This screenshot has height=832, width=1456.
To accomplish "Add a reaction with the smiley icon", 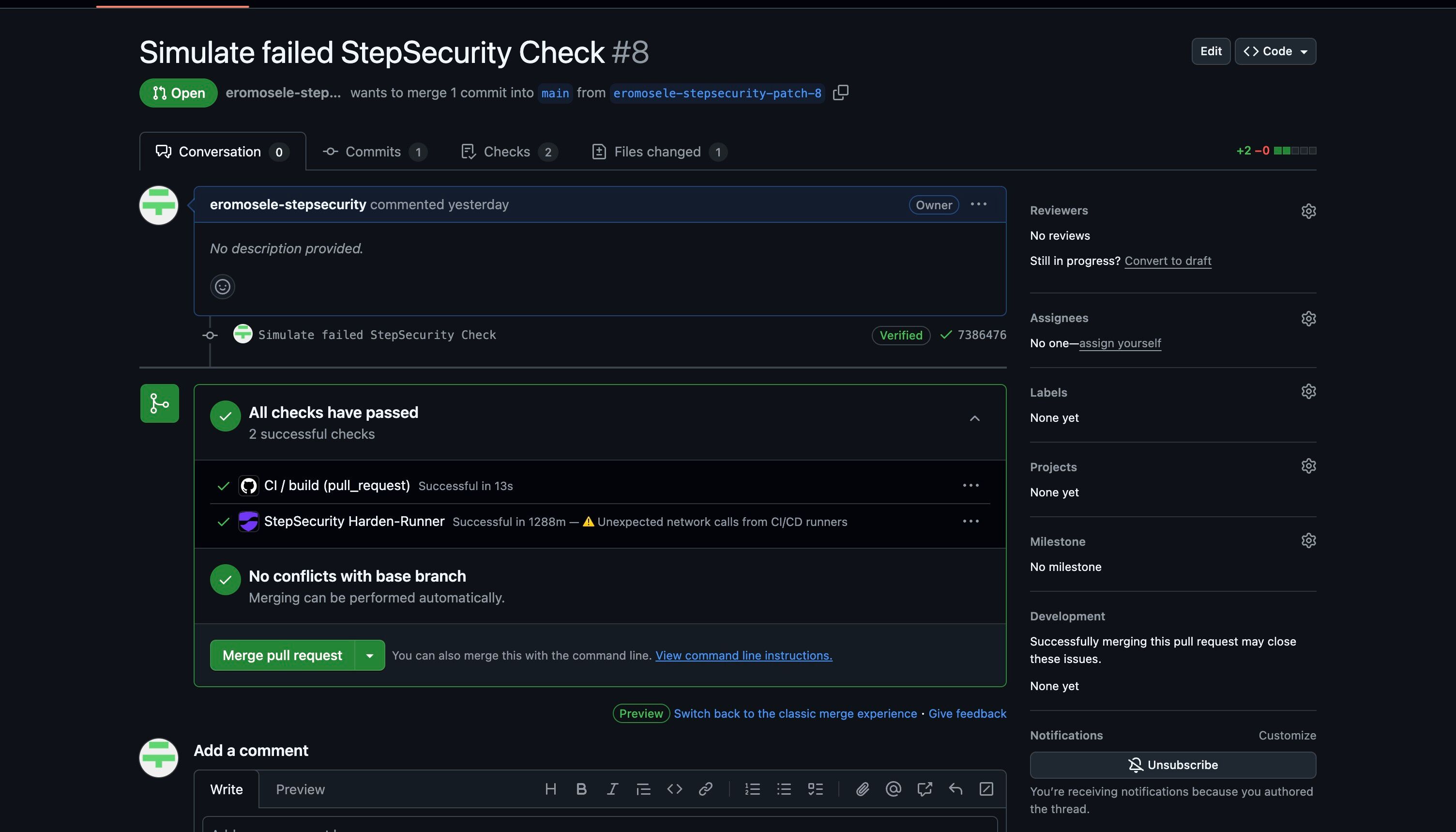I will point(223,286).
